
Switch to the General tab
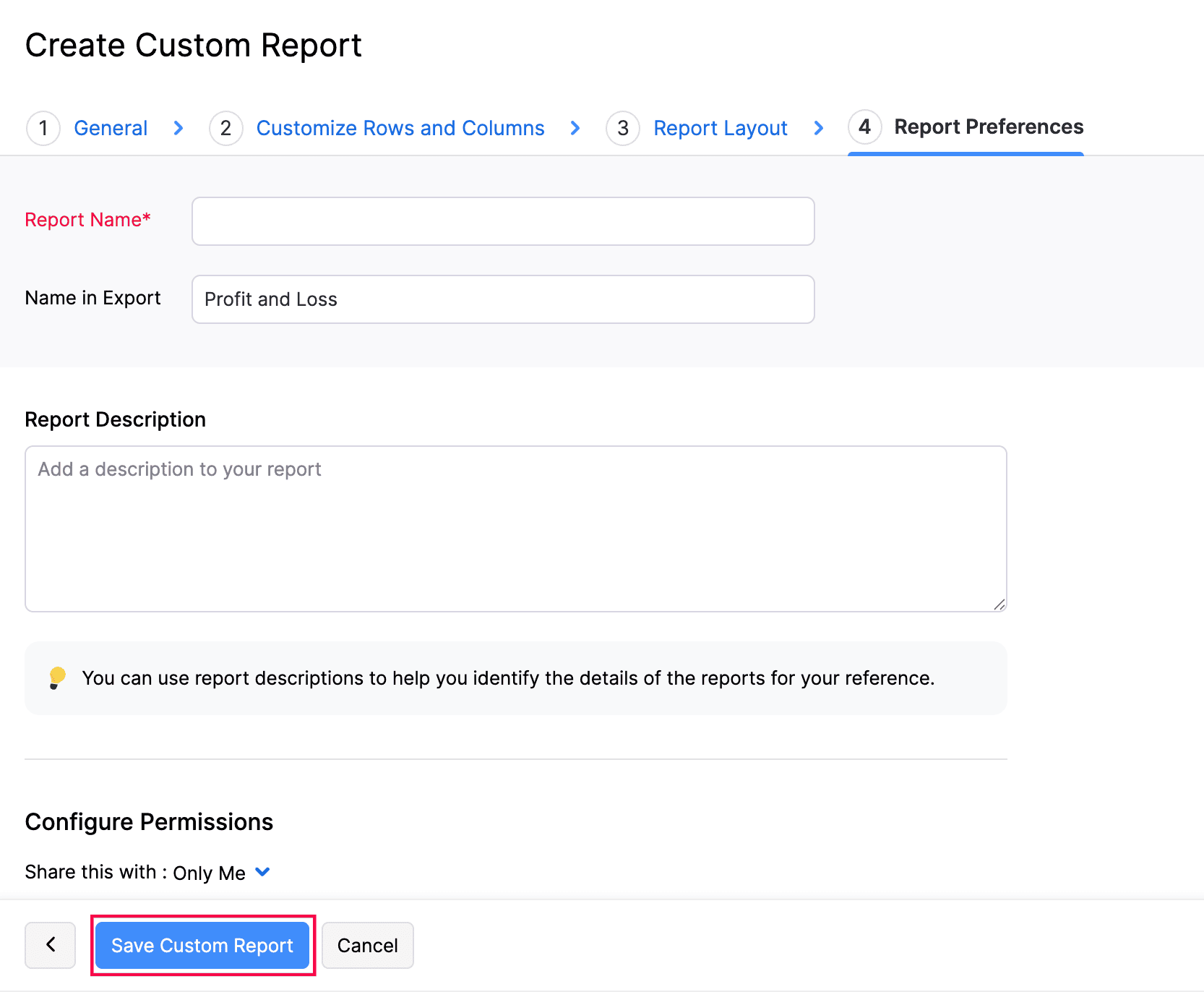click(110, 128)
